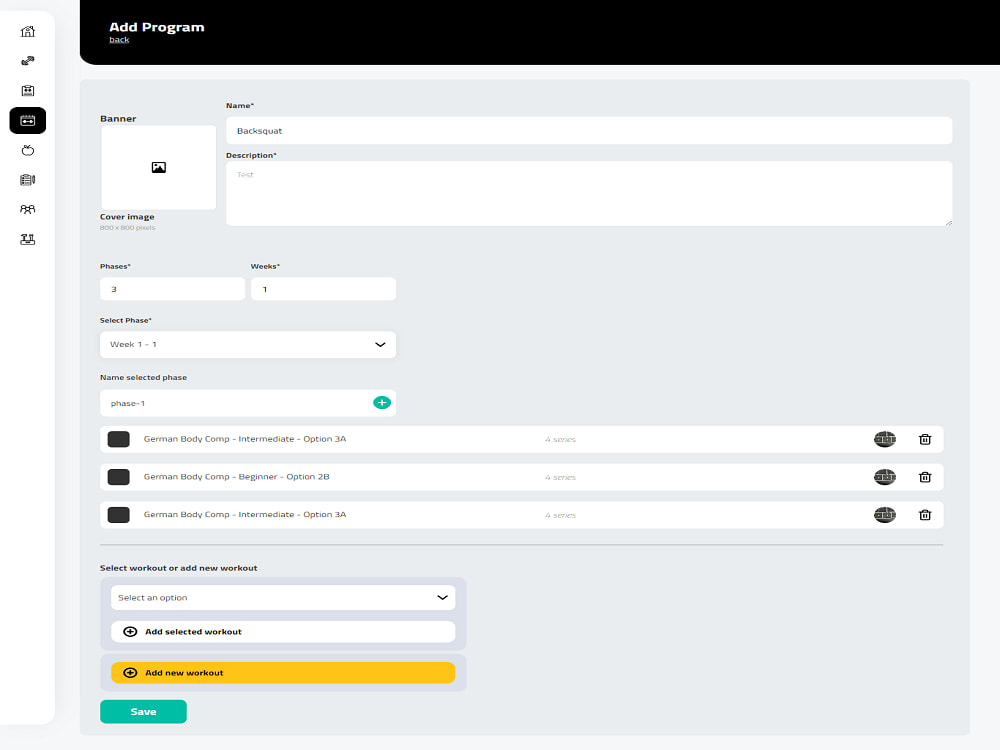Tick the checkbox for the Beginner Option 2B workout

118,477
